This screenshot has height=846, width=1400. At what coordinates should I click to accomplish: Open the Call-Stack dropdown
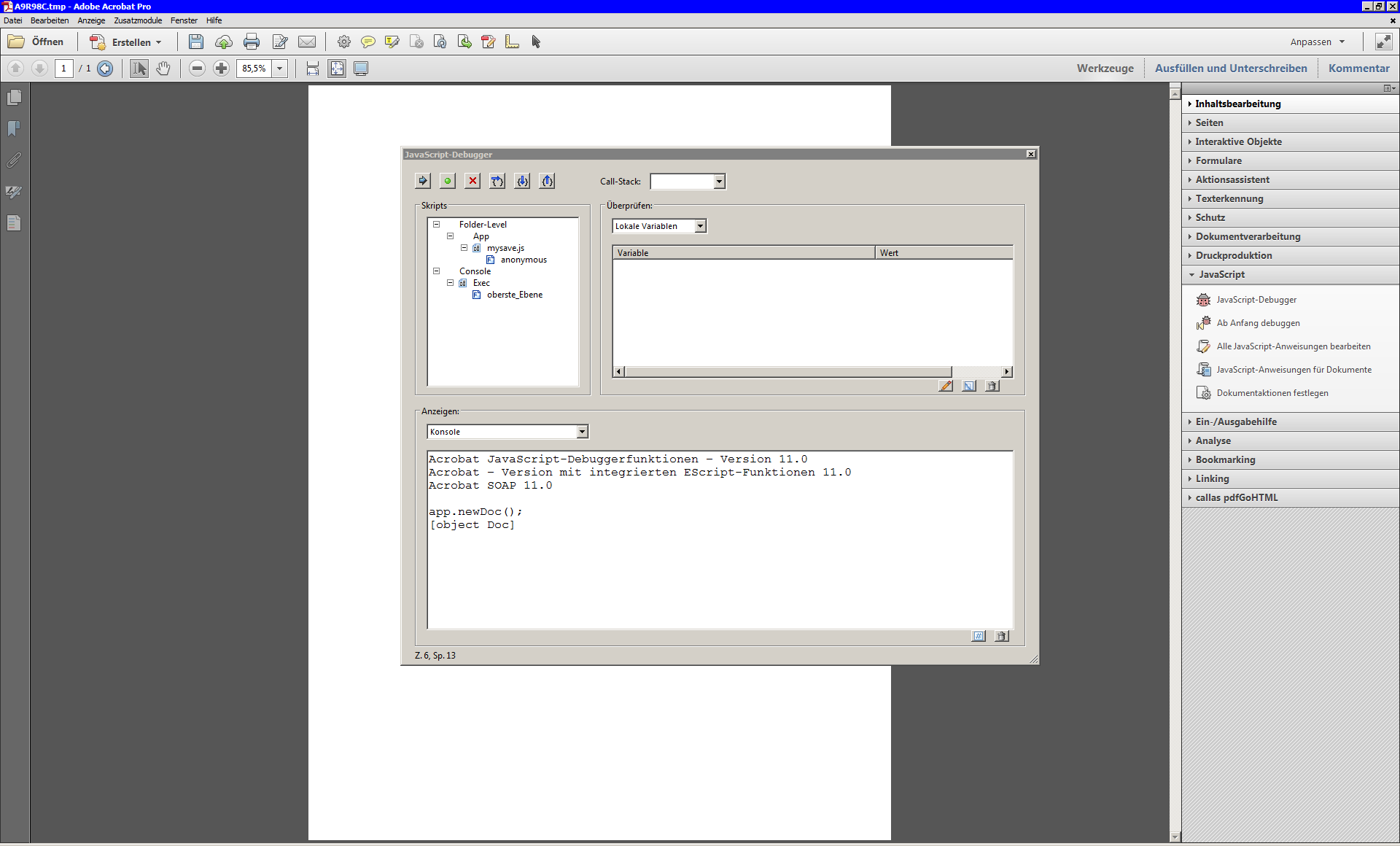pyautogui.click(x=720, y=182)
